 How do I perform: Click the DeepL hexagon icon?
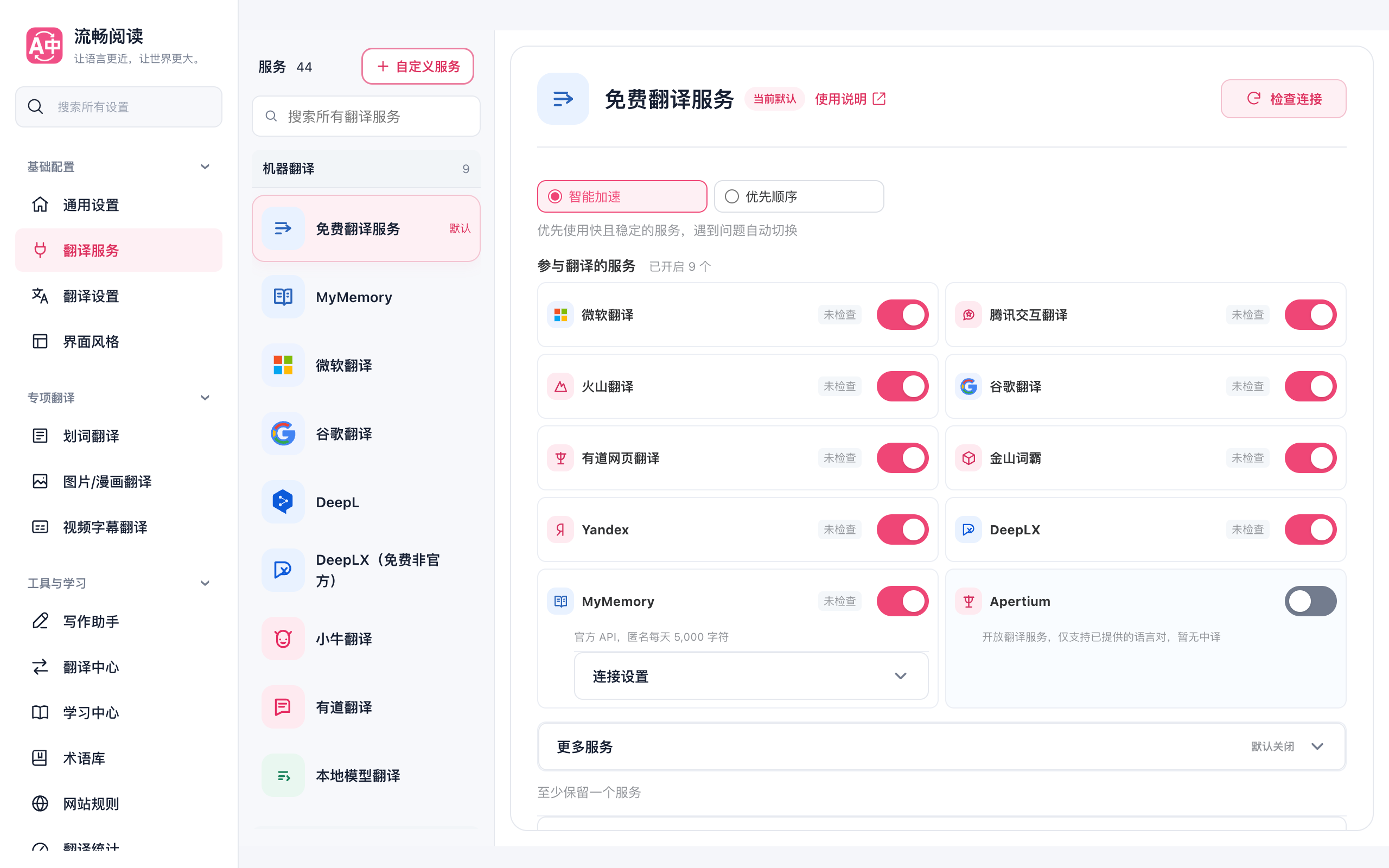283,502
